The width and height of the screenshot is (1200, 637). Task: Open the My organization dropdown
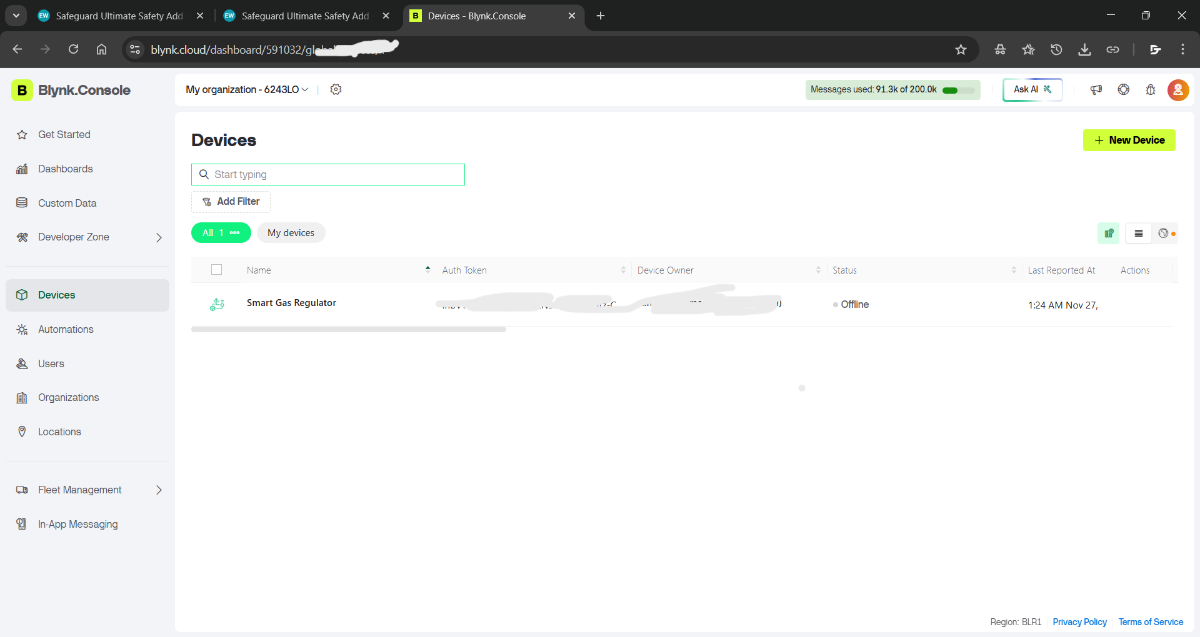[247, 90]
